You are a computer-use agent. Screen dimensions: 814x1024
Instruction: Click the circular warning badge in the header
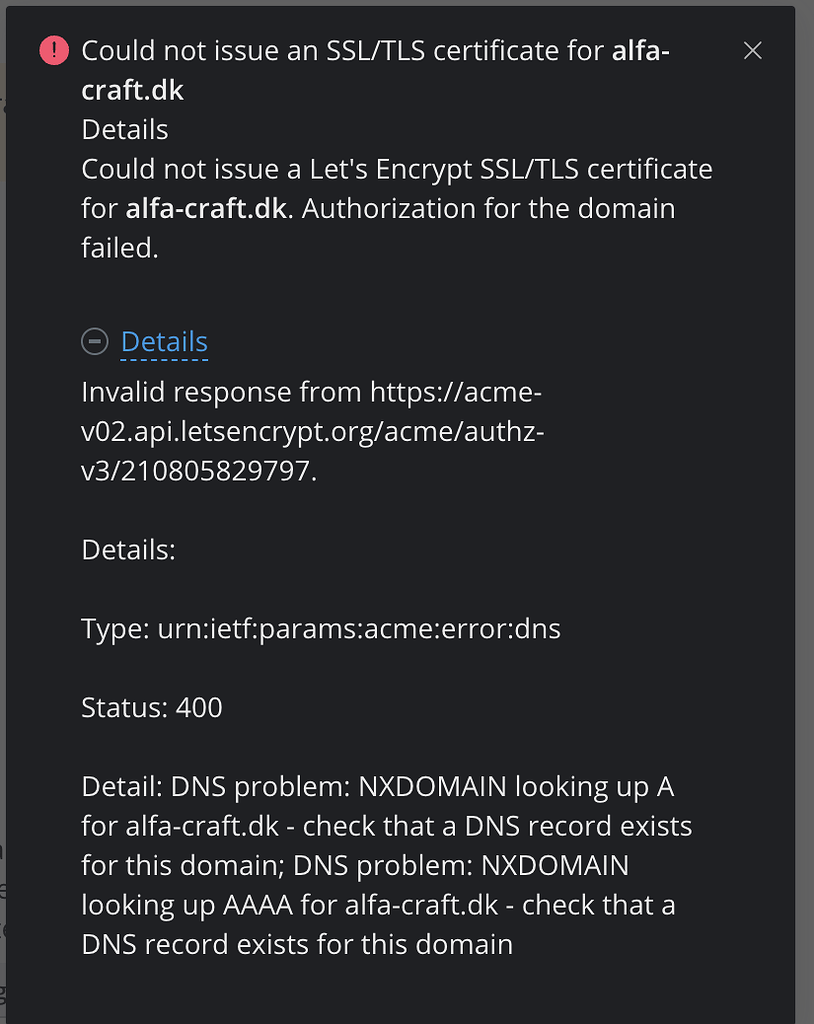(53, 50)
